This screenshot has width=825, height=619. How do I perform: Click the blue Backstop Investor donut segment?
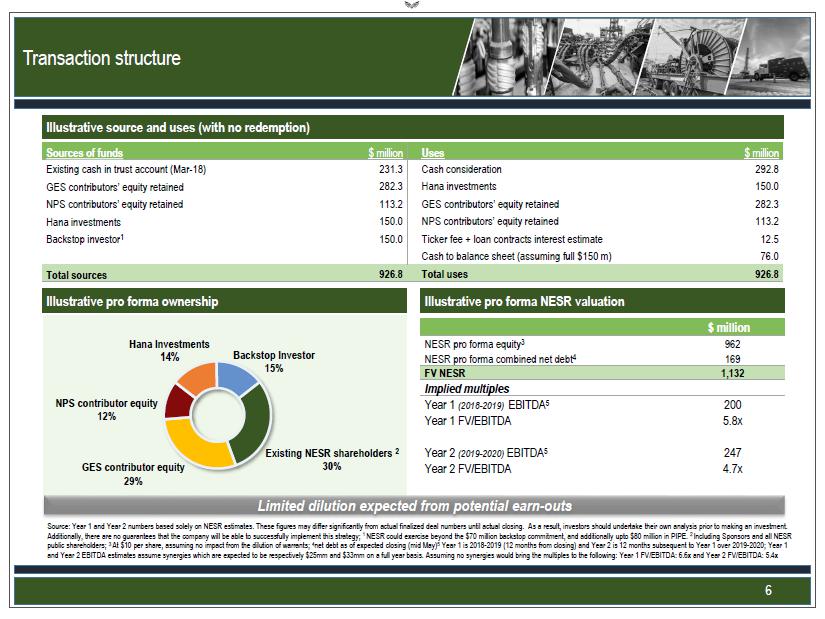coord(235,376)
